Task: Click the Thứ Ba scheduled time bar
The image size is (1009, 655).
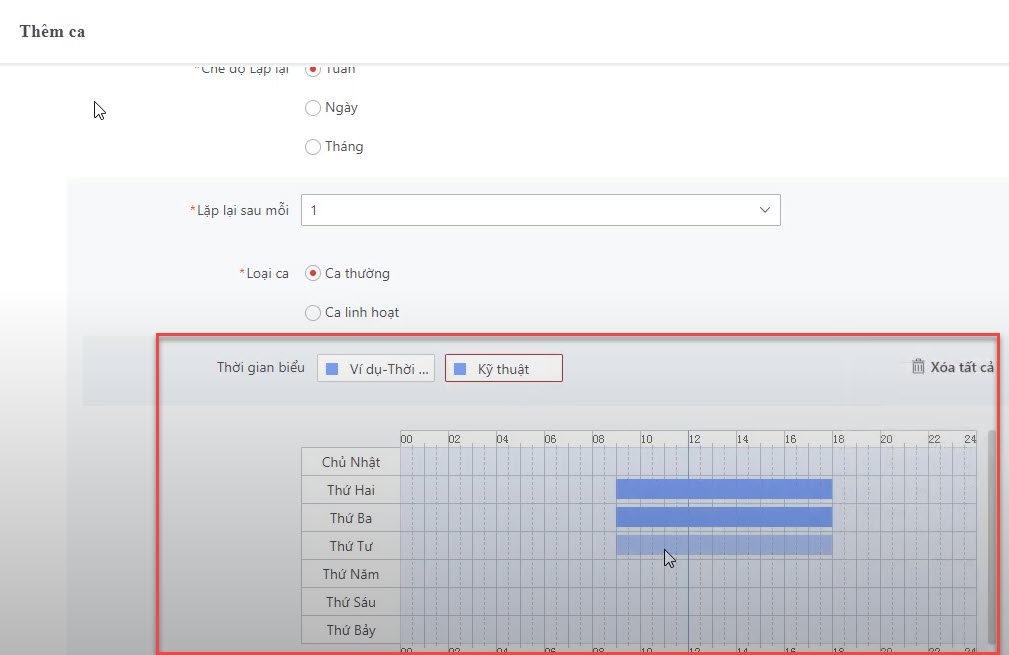Action: [723, 517]
